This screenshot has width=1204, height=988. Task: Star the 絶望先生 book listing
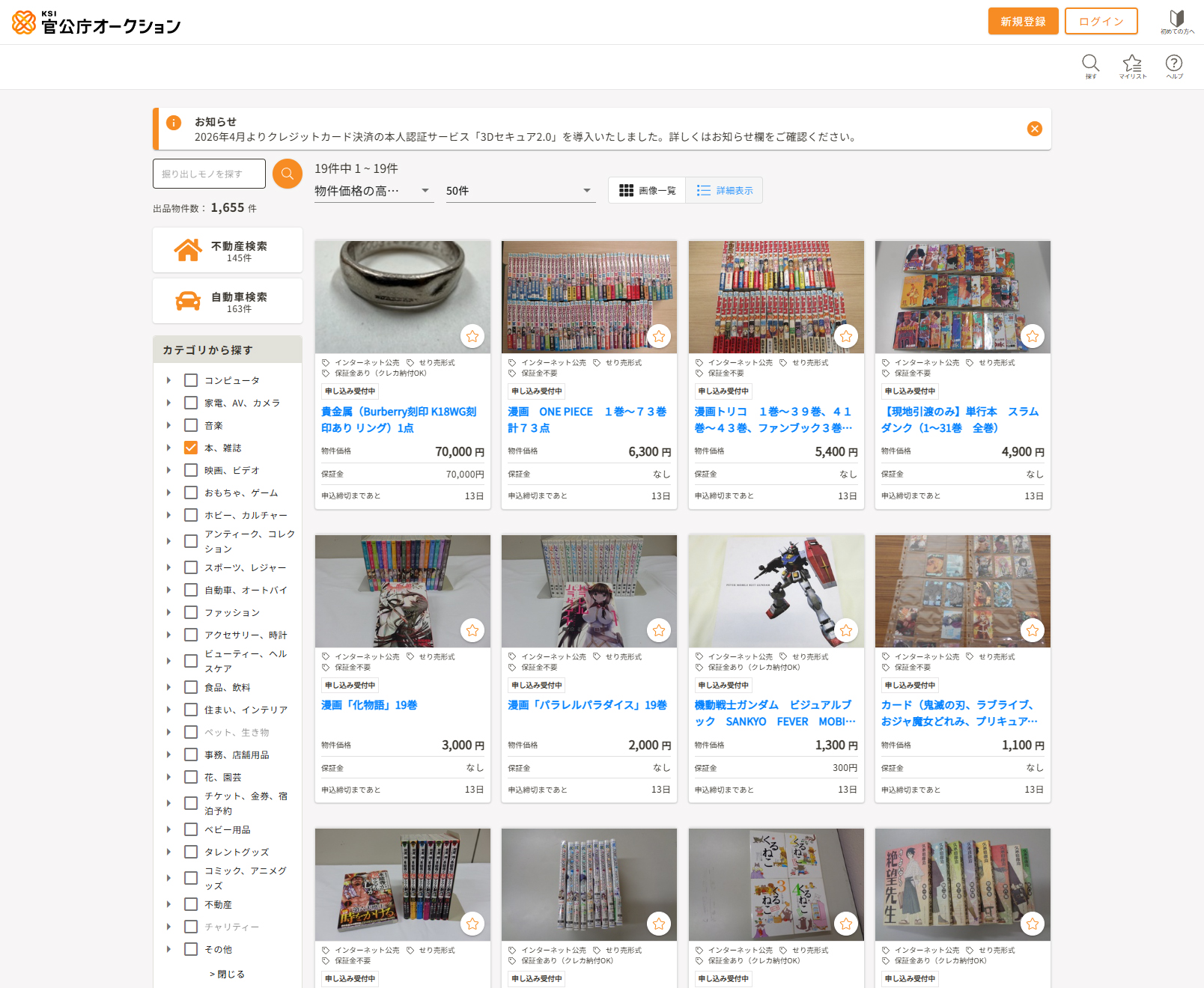(x=1033, y=924)
